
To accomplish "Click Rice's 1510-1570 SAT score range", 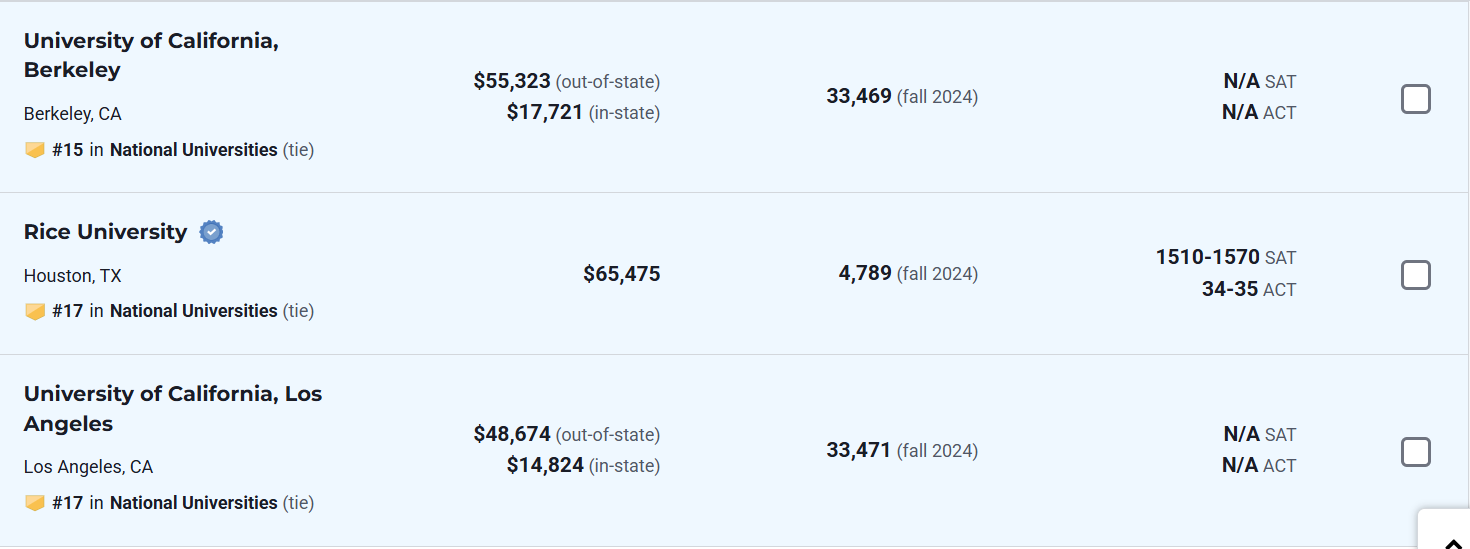I will click(1207, 257).
